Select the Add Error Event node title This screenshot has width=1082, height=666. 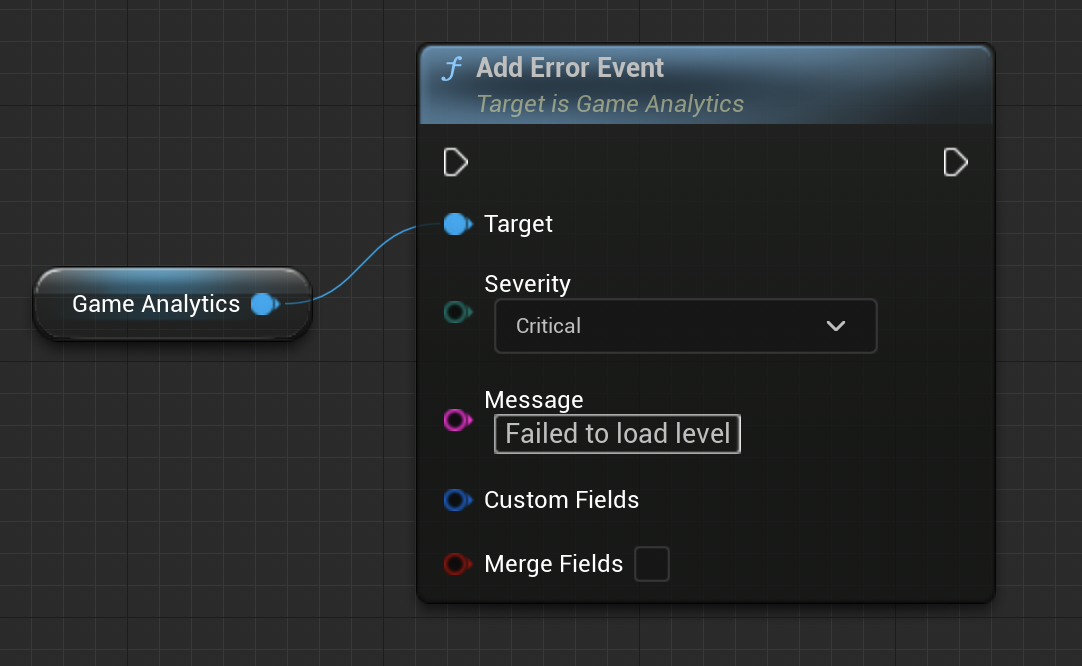pyautogui.click(x=570, y=68)
